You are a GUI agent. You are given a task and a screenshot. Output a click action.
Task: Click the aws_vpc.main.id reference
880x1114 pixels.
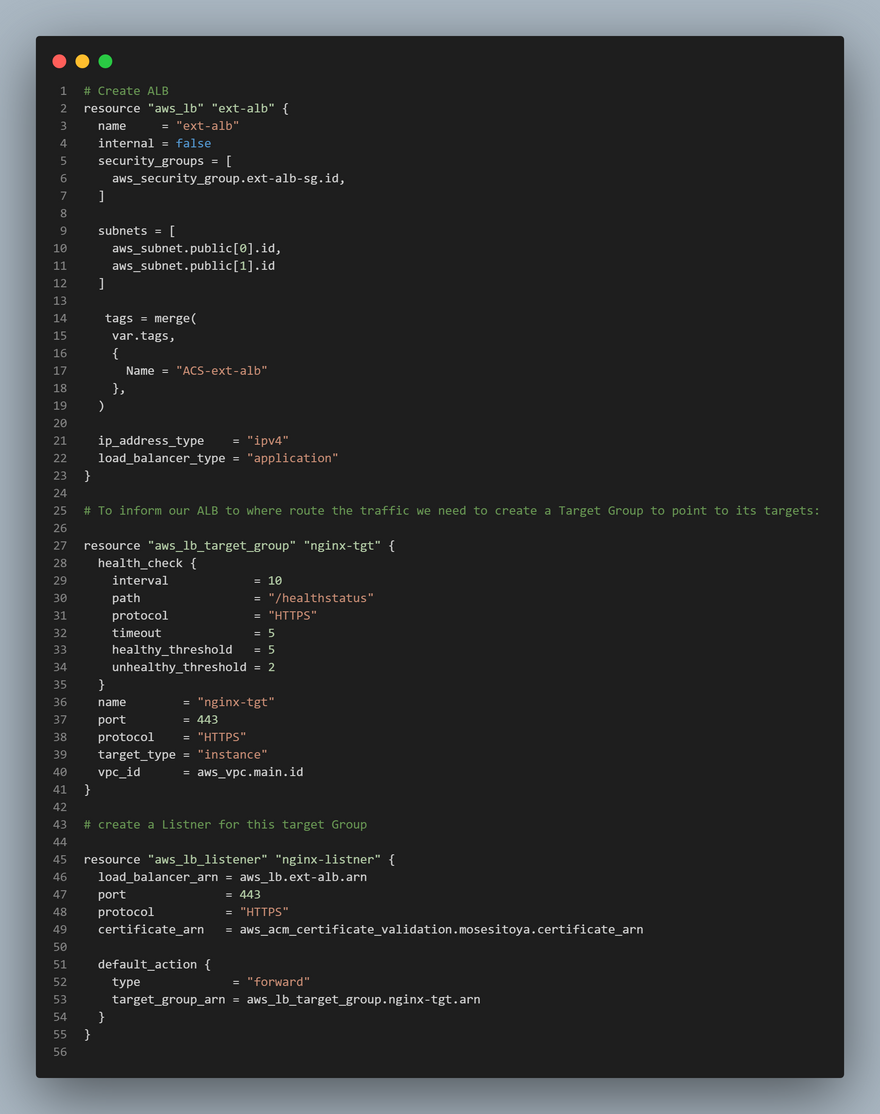pos(249,773)
